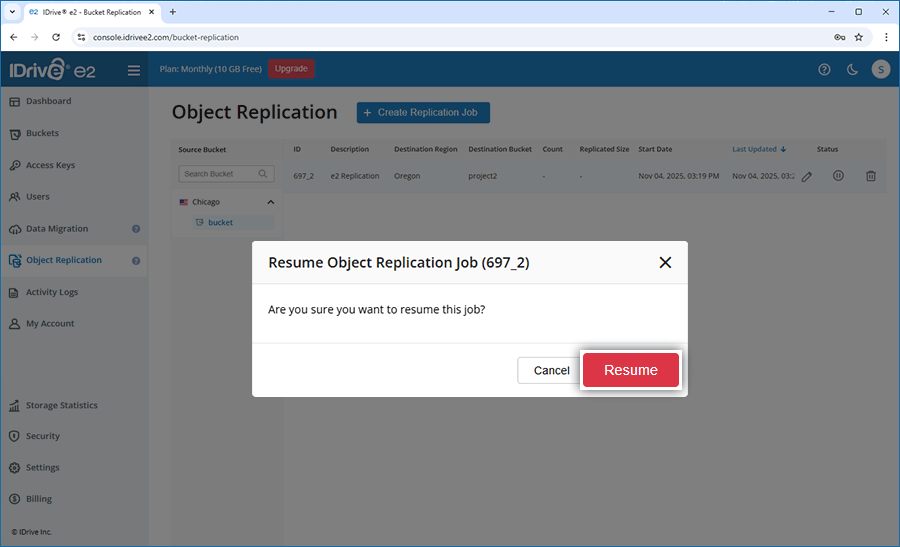This screenshot has height=547, width=900.
Task: Click the edit pencil icon for job 697_2
Action: pyautogui.click(x=807, y=176)
